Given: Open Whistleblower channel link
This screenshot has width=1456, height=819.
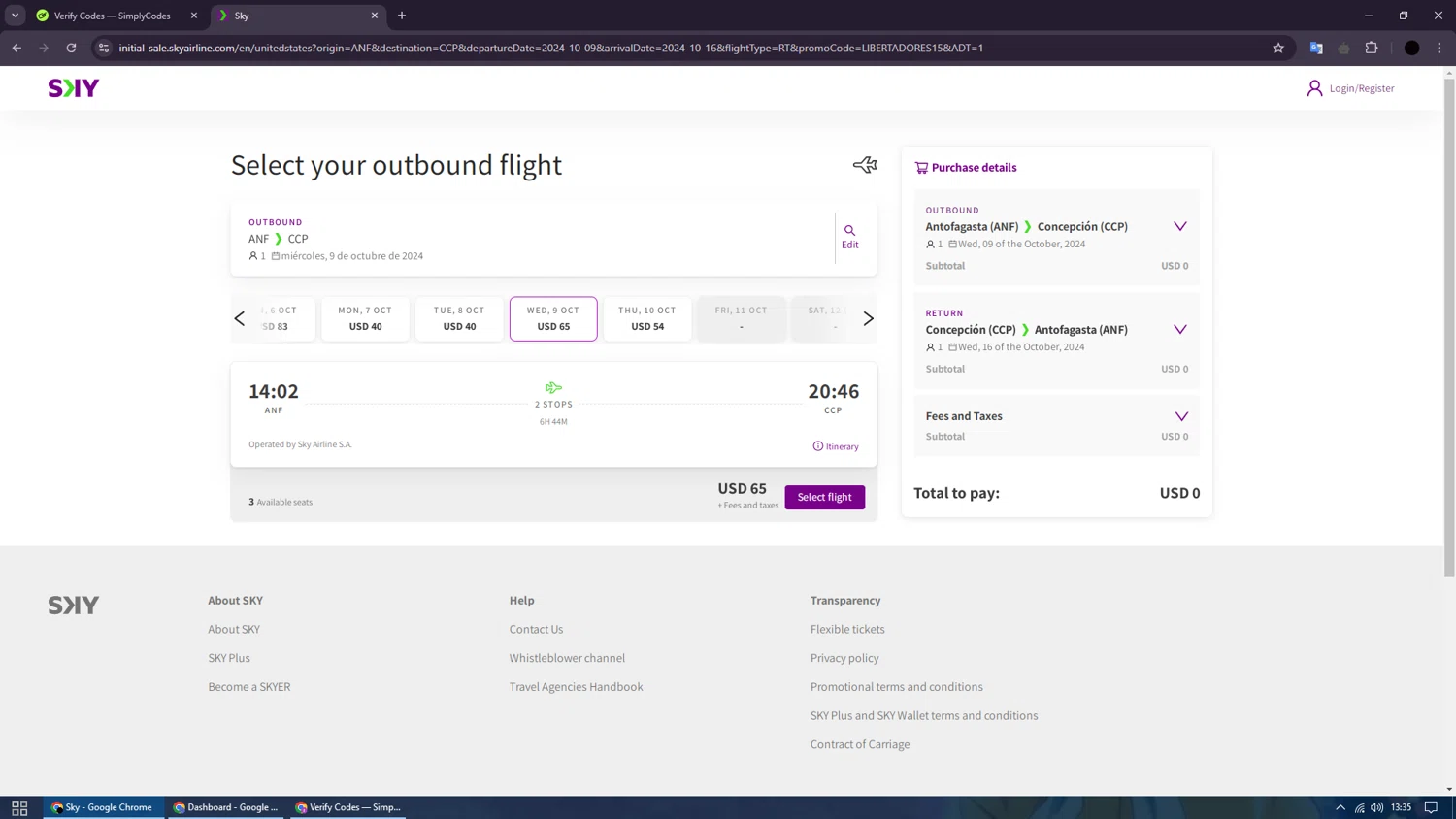Looking at the screenshot, I should click(568, 658).
